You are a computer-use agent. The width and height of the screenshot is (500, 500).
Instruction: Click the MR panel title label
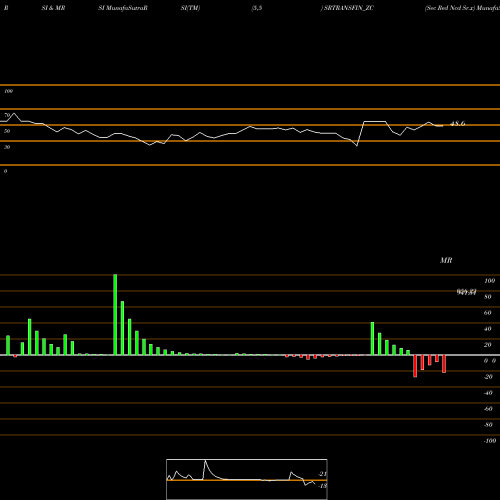(446, 260)
